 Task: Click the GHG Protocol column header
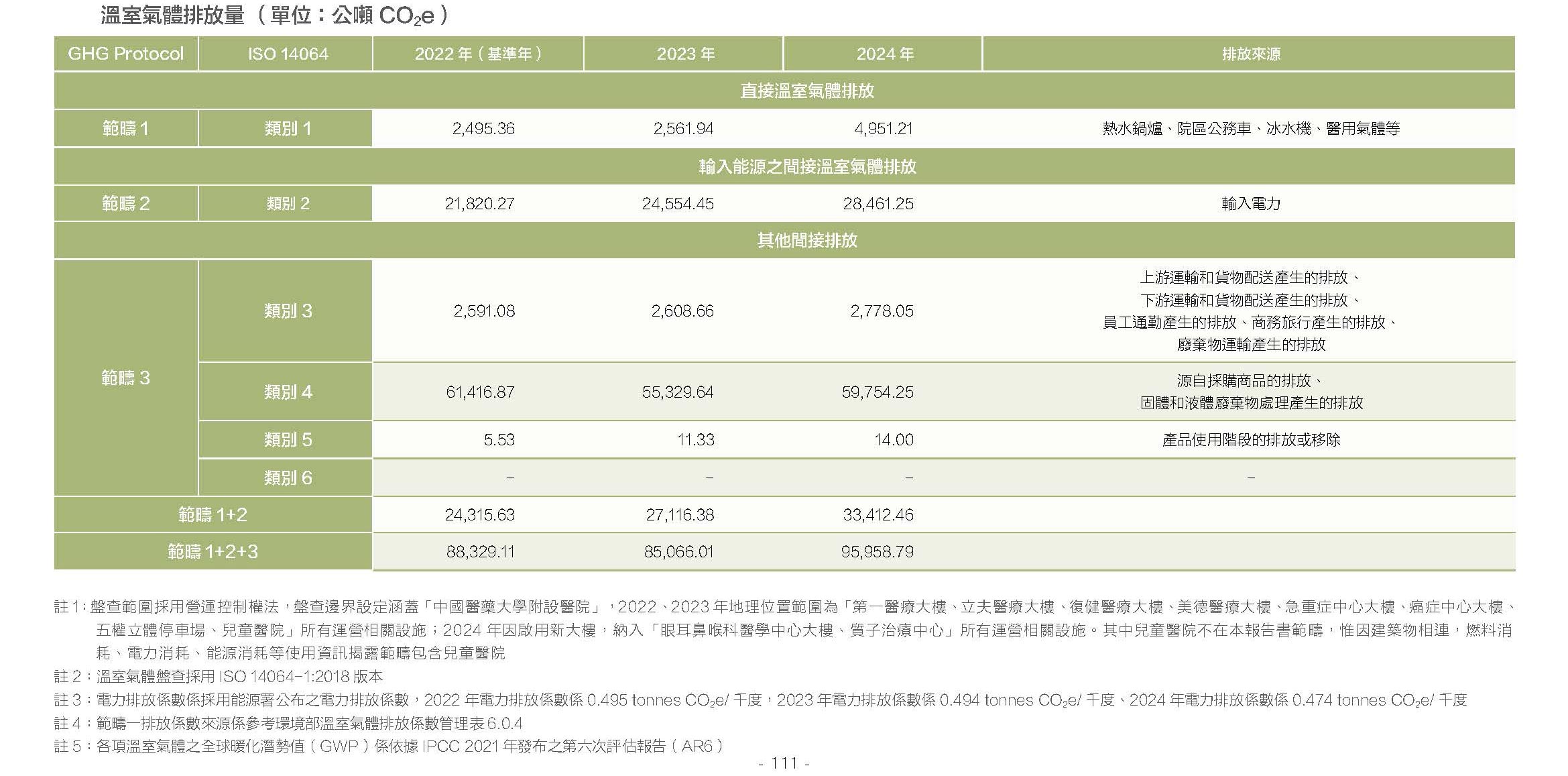click(125, 54)
